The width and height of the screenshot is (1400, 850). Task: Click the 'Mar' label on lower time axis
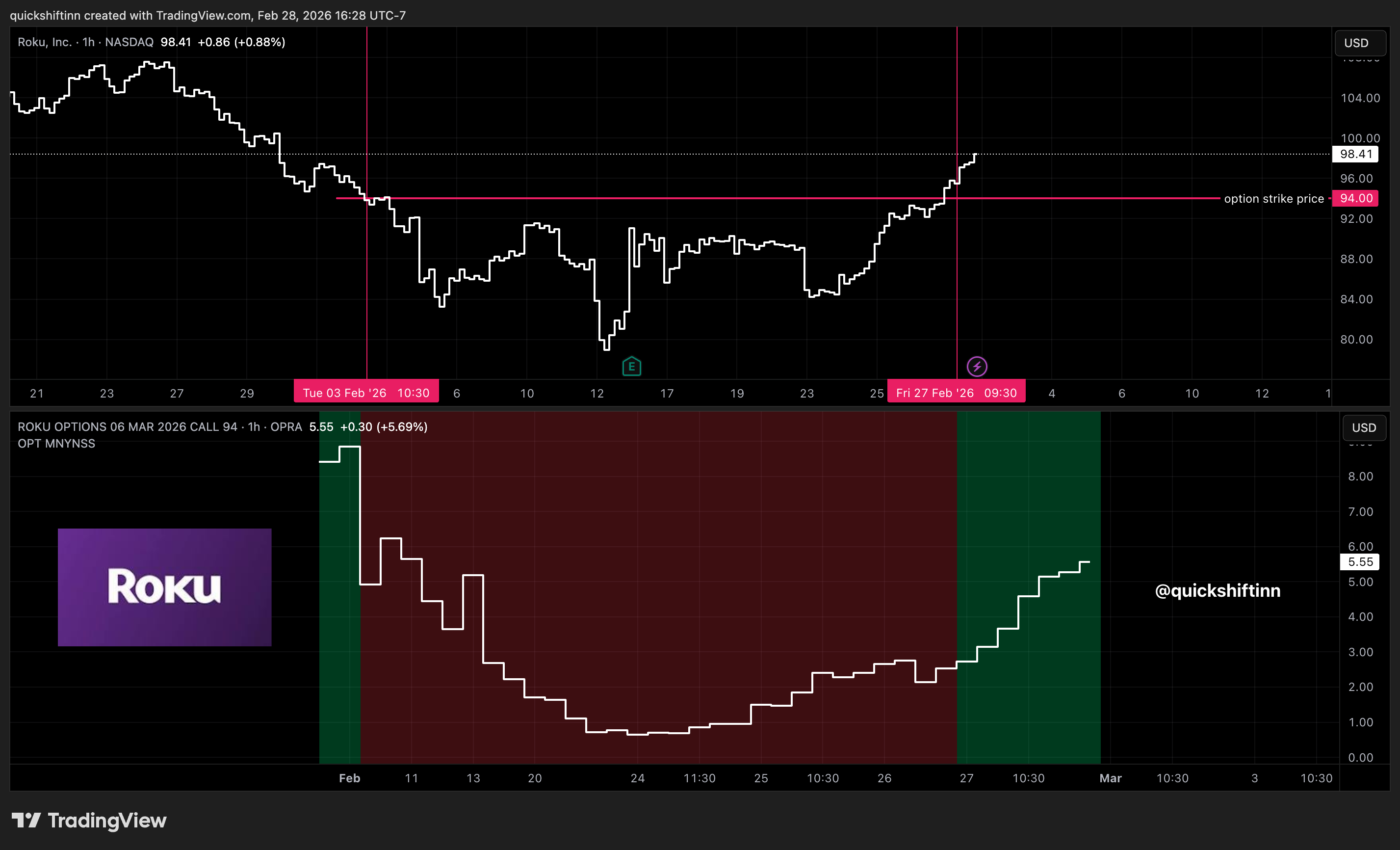click(1110, 778)
